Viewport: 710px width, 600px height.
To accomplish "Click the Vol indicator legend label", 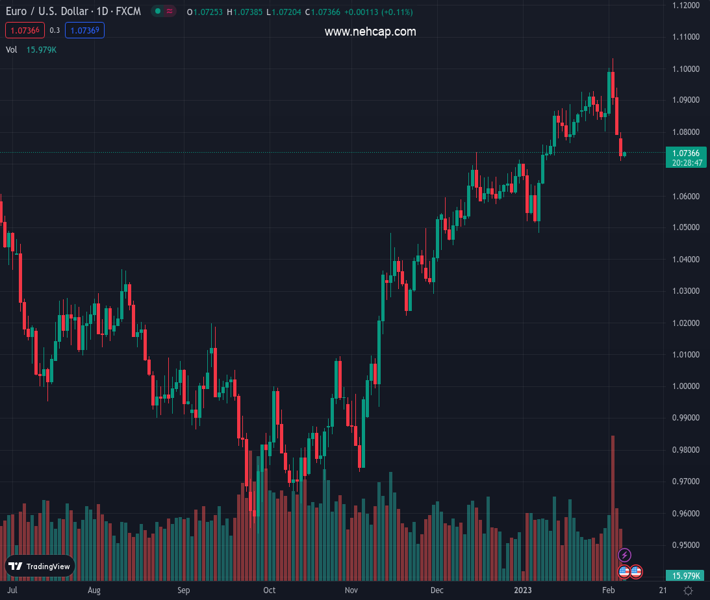I will pos(11,49).
